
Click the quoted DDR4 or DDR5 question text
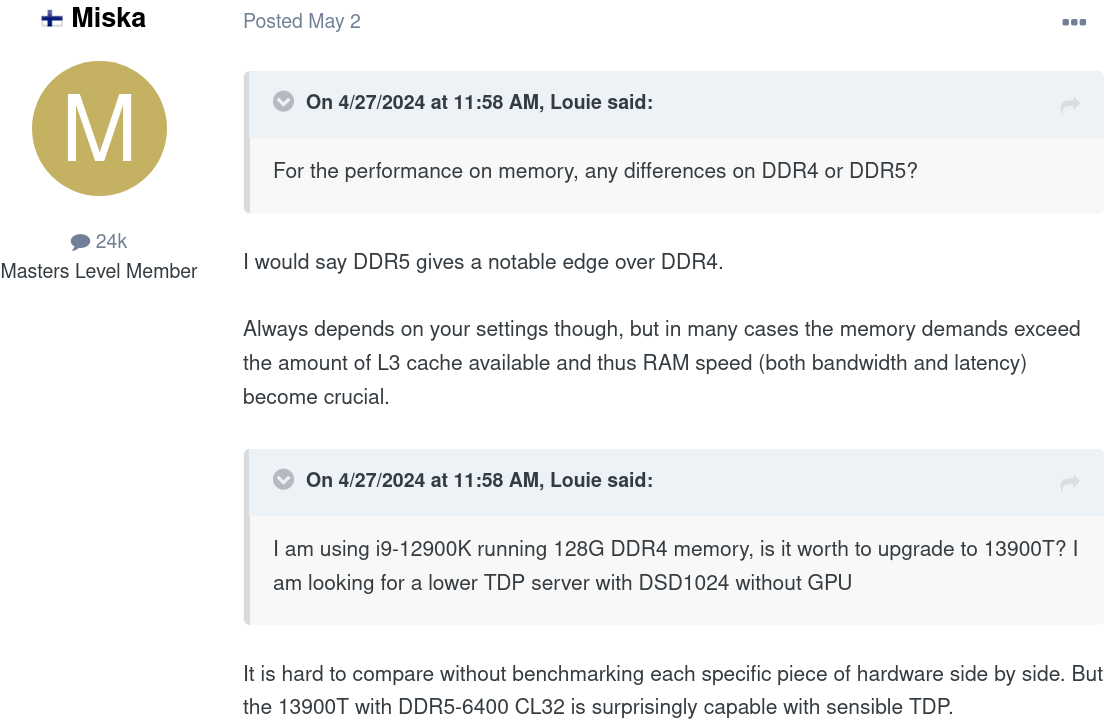pyautogui.click(x=595, y=171)
